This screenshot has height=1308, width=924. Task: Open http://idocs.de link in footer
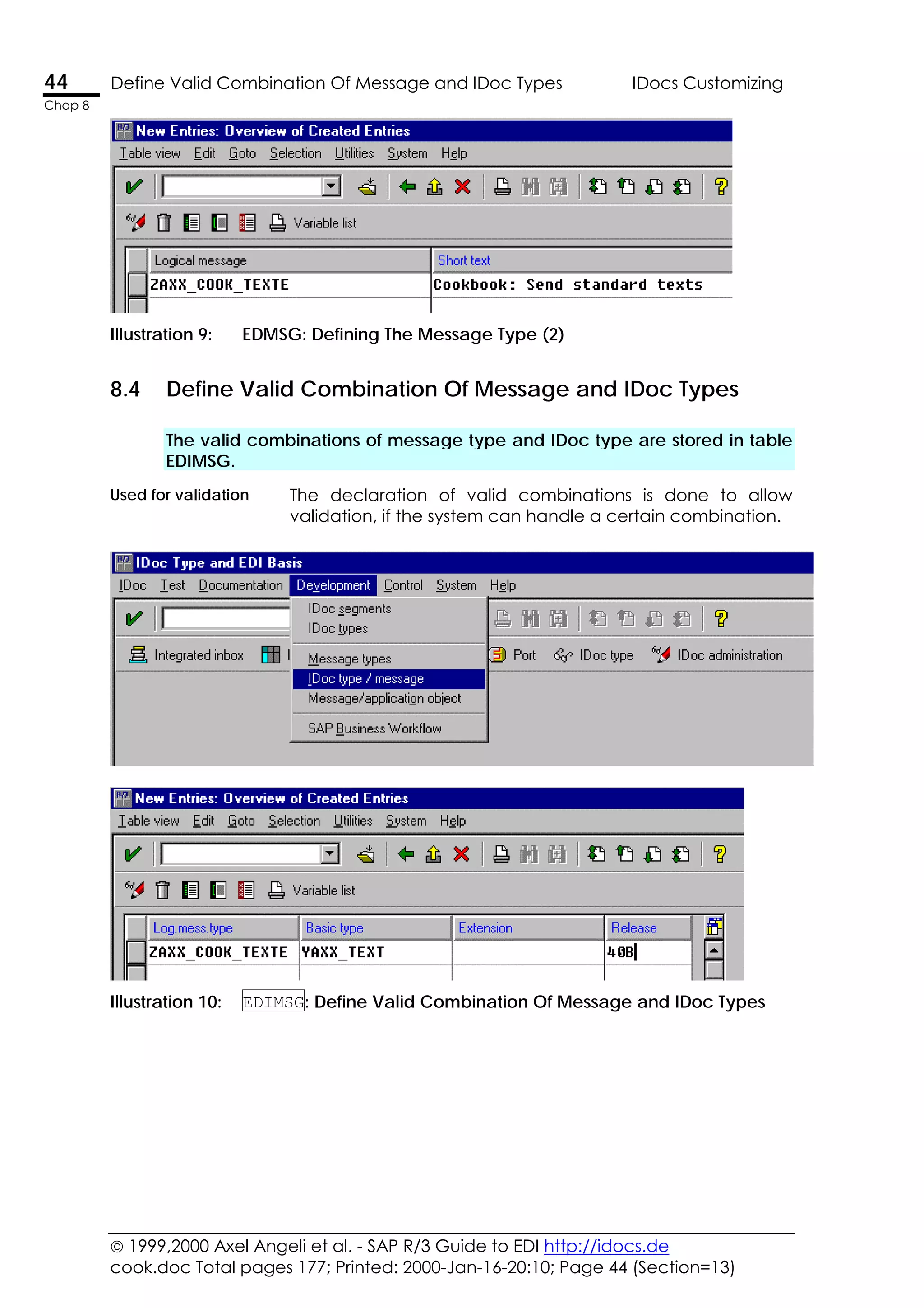[606, 1246]
